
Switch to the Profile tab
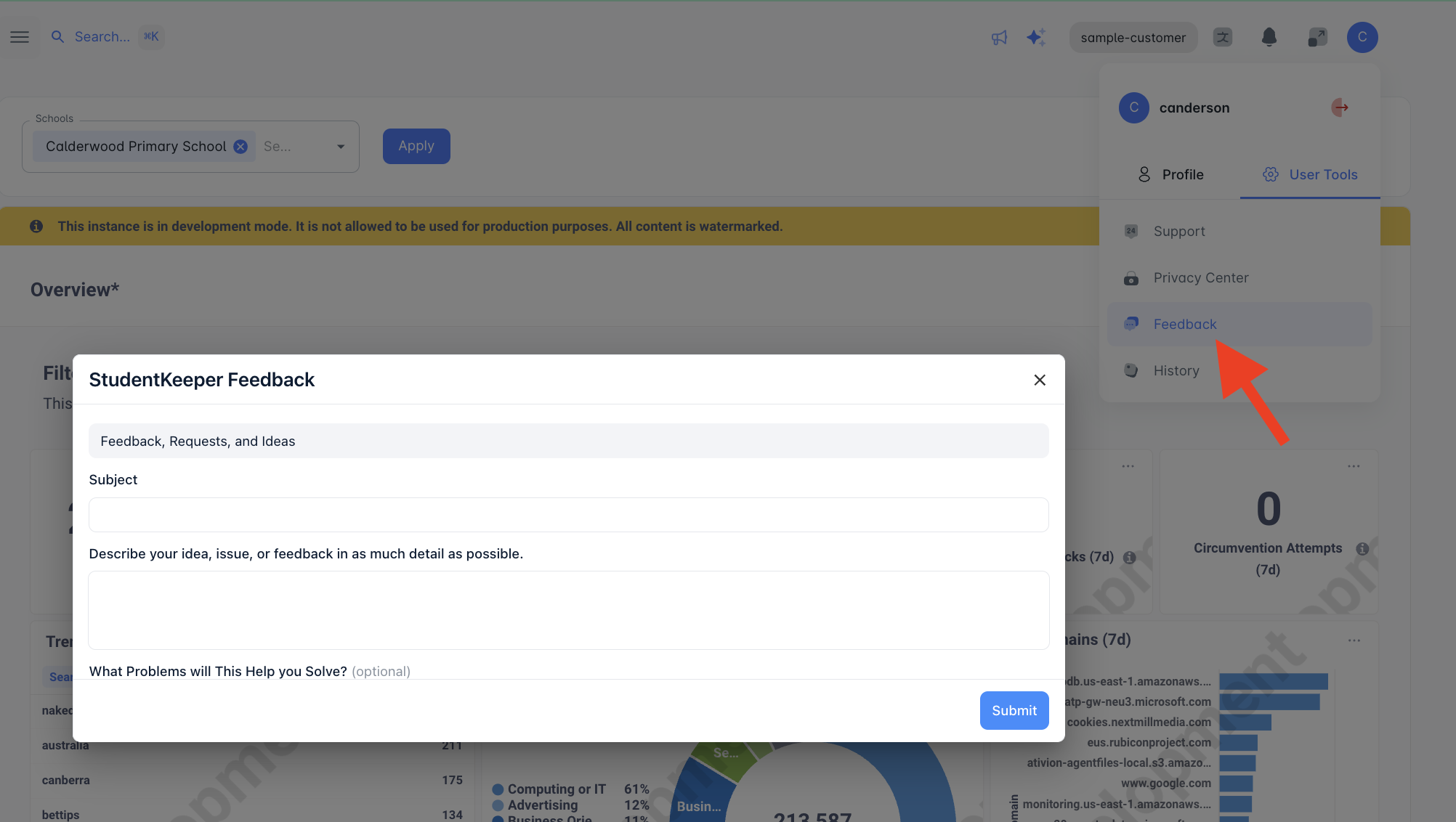tap(1170, 174)
